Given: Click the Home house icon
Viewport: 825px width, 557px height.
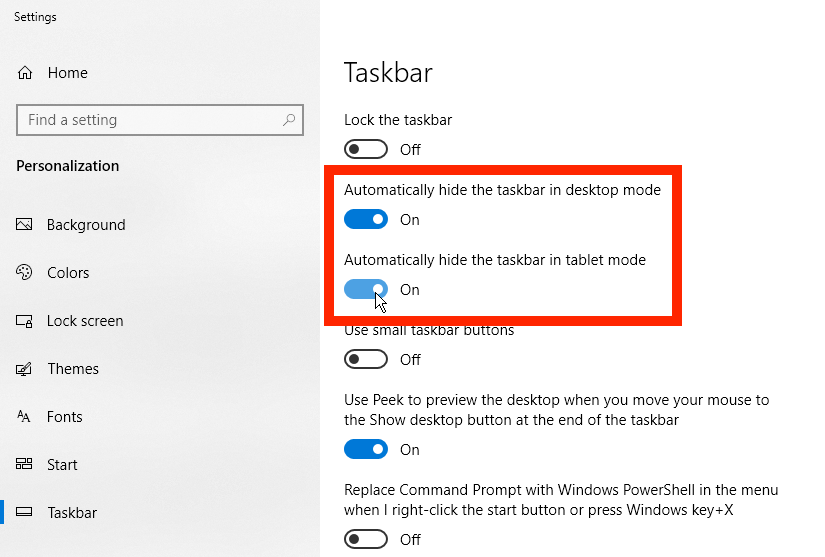Looking at the screenshot, I should 25,73.
